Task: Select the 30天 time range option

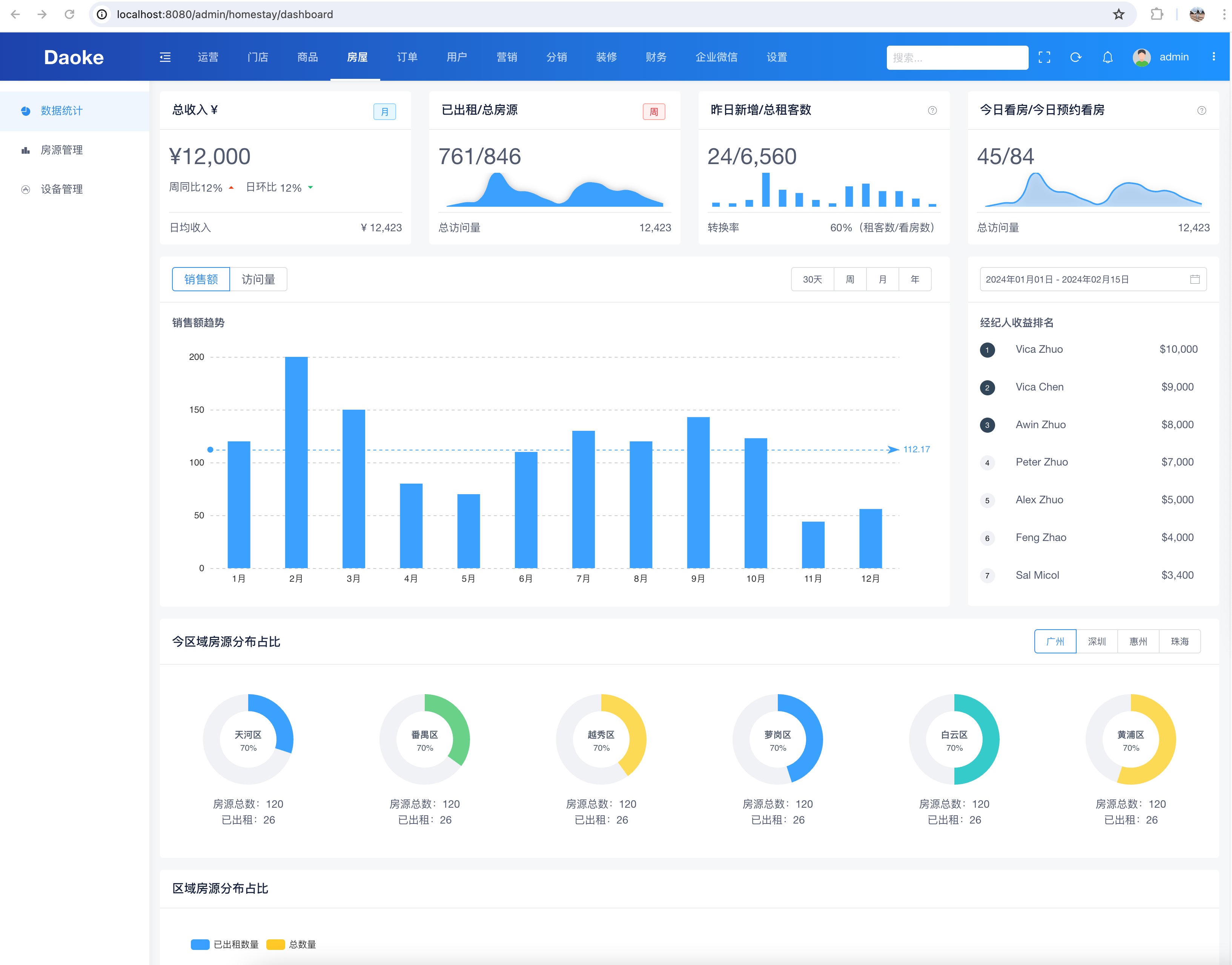Action: tap(812, 279)
